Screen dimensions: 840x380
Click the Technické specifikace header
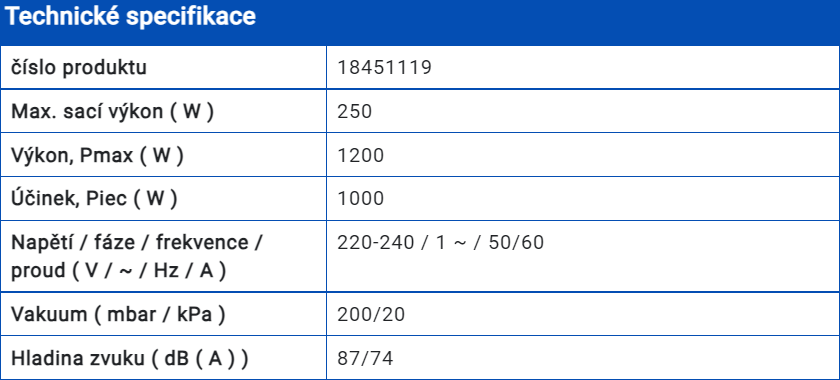420,23
